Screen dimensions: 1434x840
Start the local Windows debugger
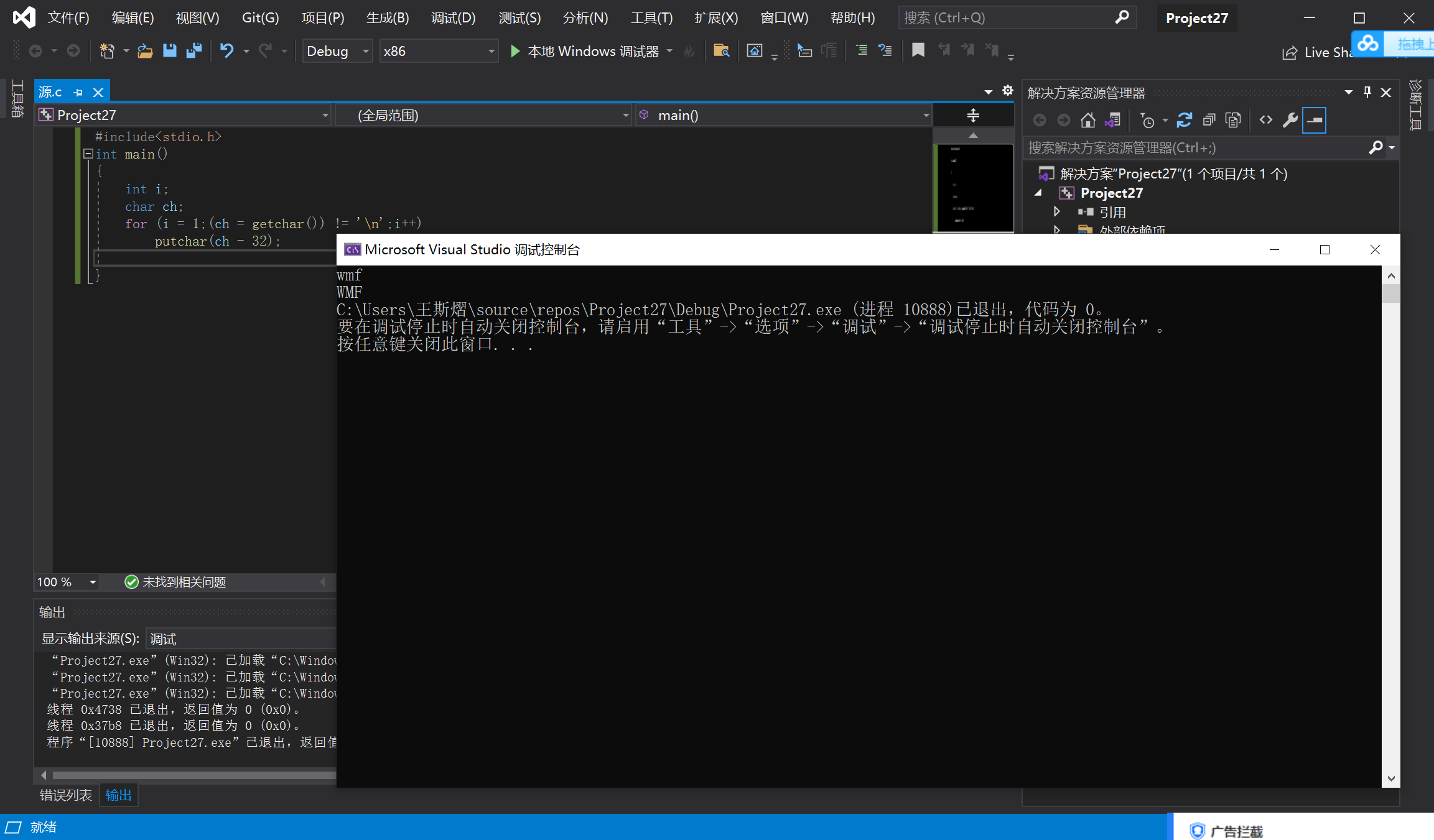pos(514,51)
